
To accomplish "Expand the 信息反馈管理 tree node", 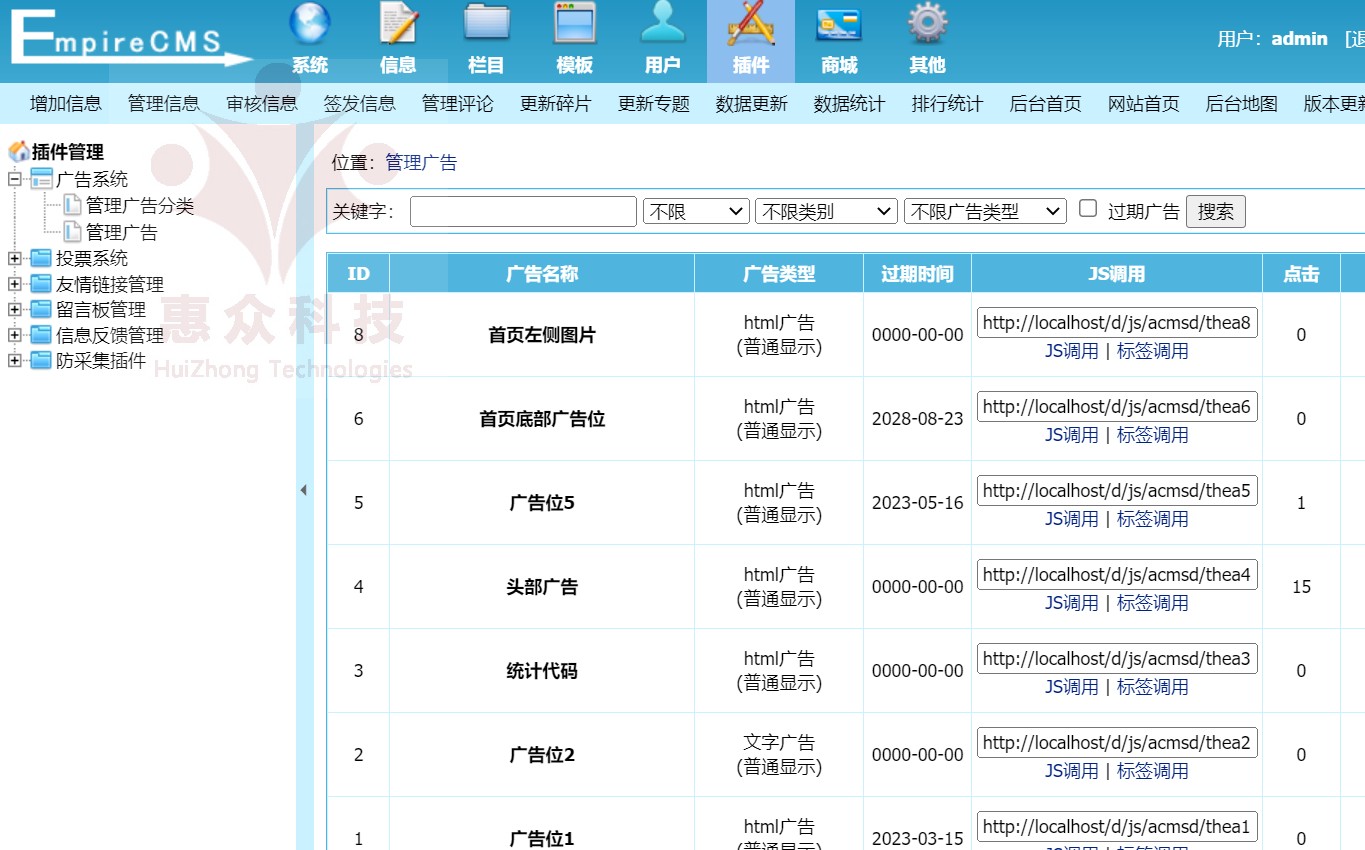I will [15, 335].
